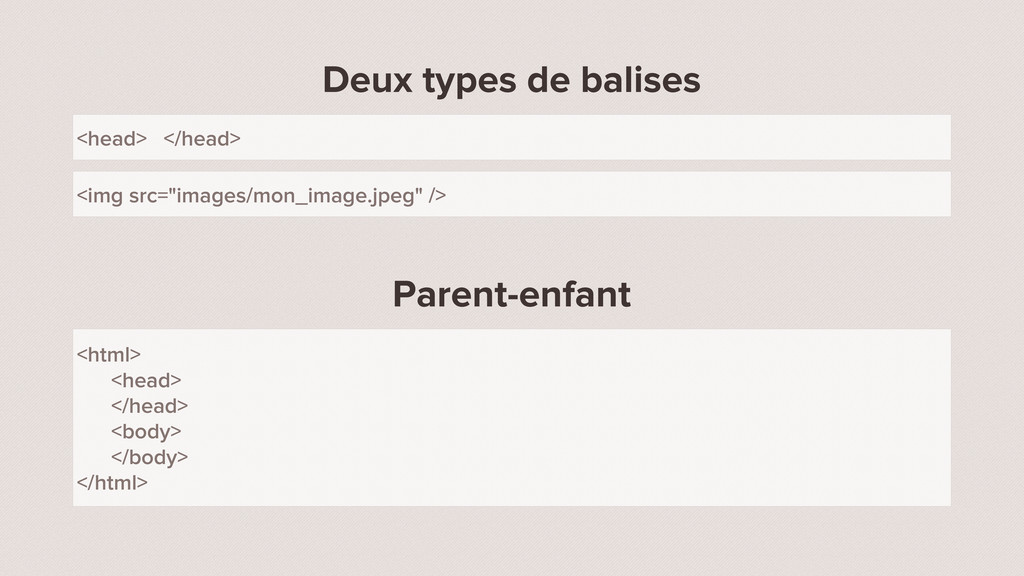The image size is (1024, 576).
Task: Select the closing </body> line
Action: coord(150,458)
